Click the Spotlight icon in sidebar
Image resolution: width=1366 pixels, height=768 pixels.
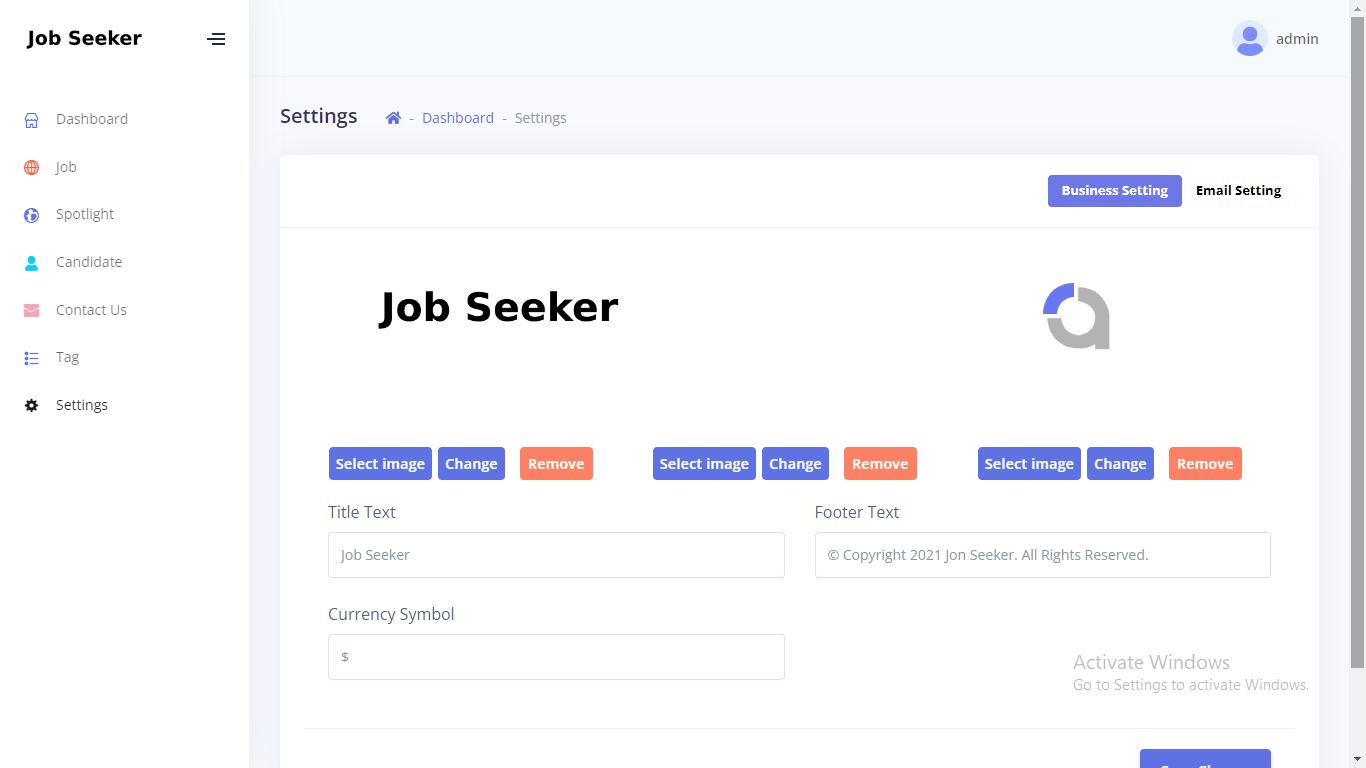[x=31, y=215]
